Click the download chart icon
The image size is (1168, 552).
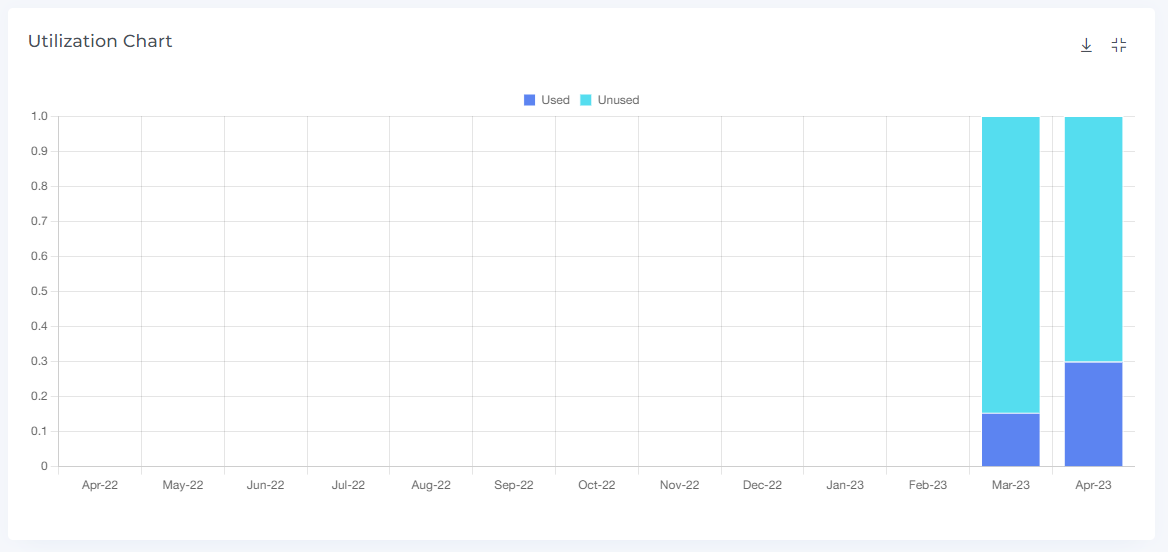tap(1086, 45)
